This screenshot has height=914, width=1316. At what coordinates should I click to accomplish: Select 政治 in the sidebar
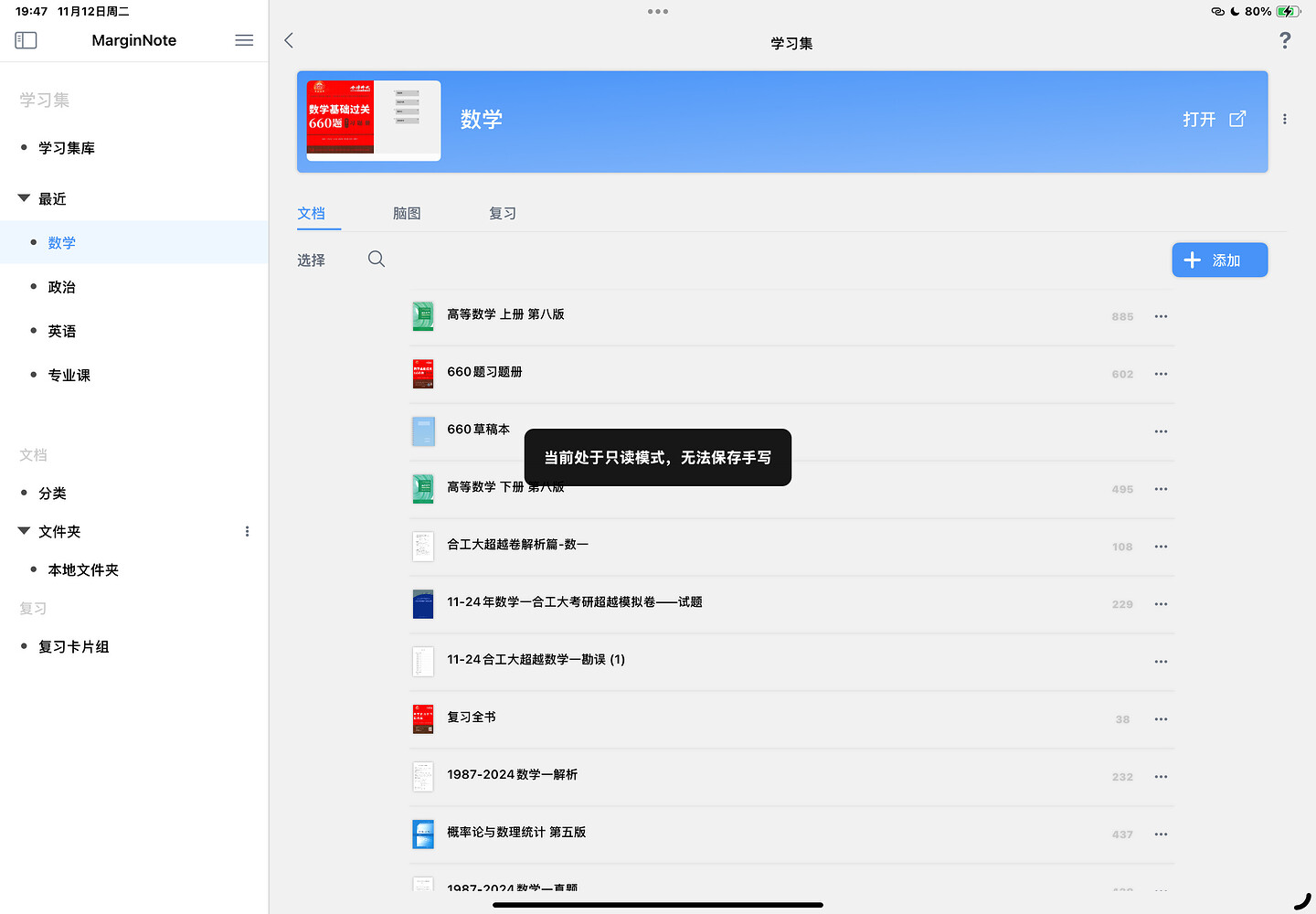[x=62, y=287]
